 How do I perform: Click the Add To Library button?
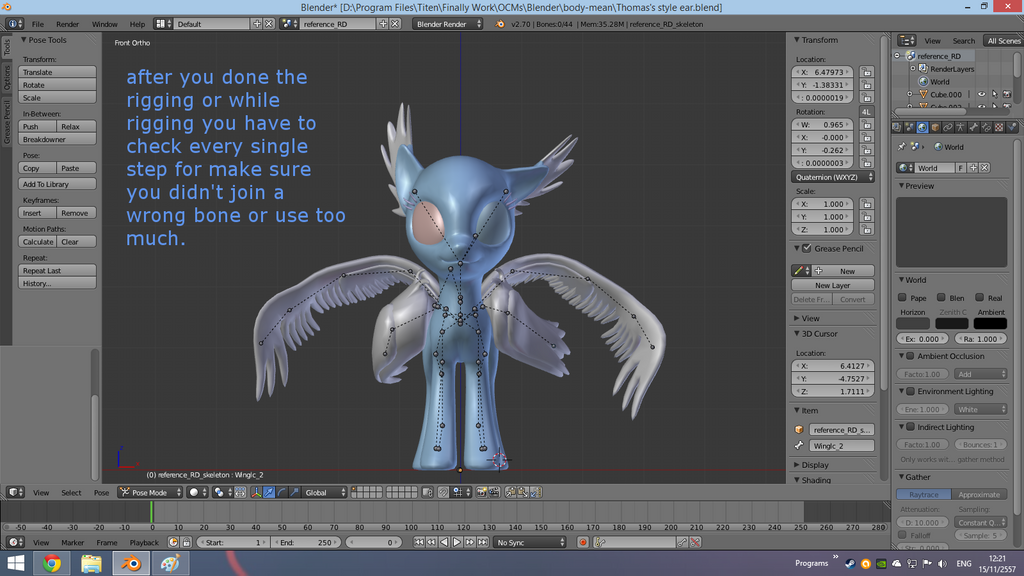click(x=57, y=184)
